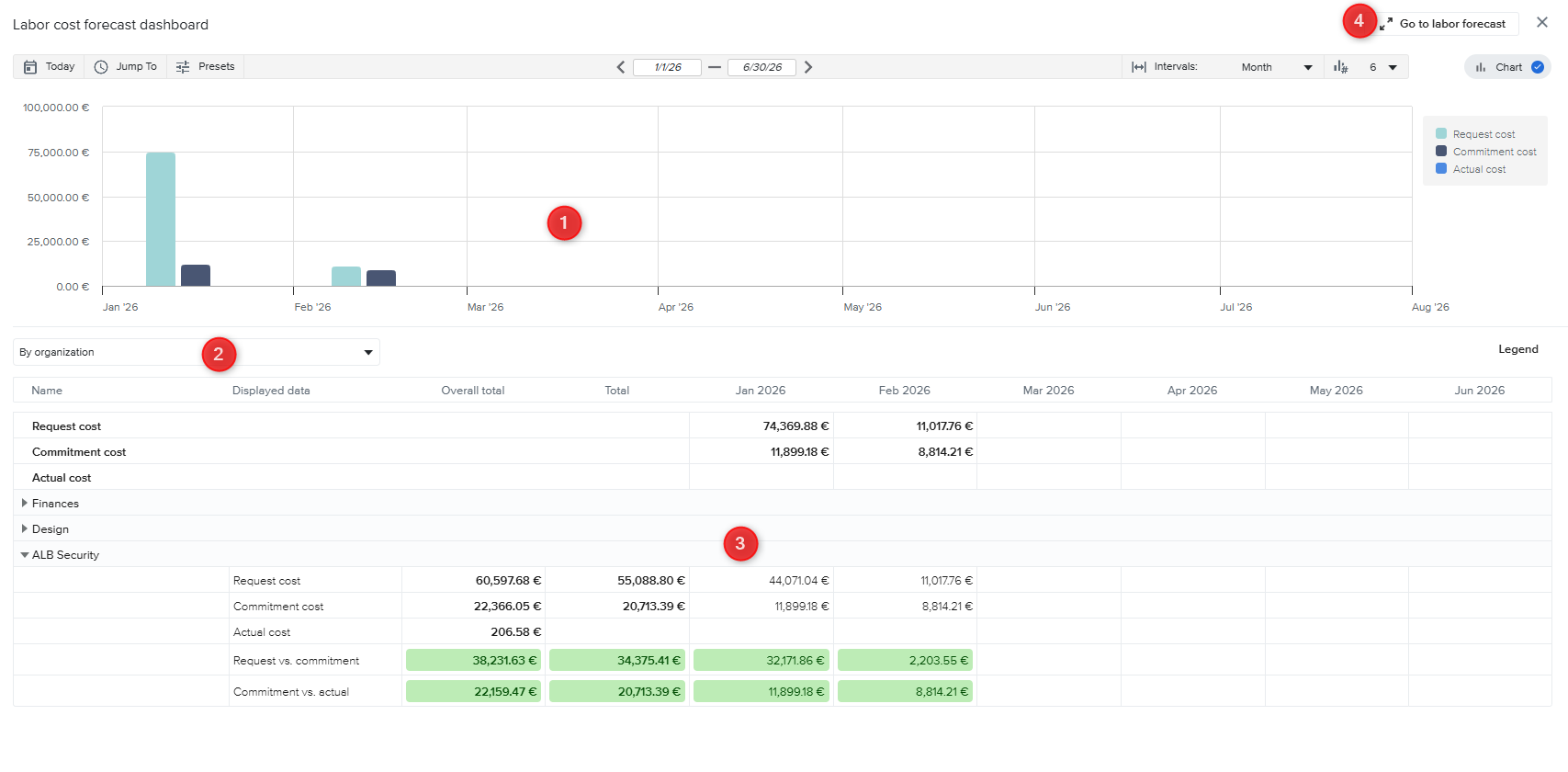Toggle Commitment cost series in legend

coord(1494,152)
